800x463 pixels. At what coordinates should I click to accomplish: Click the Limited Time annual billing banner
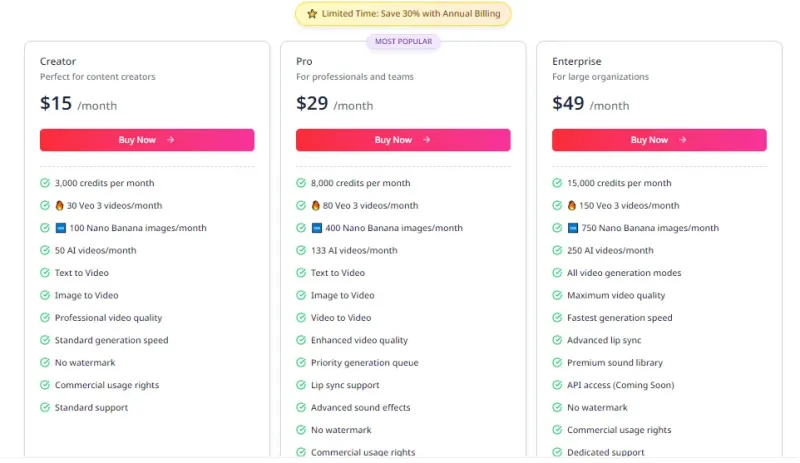403,14
